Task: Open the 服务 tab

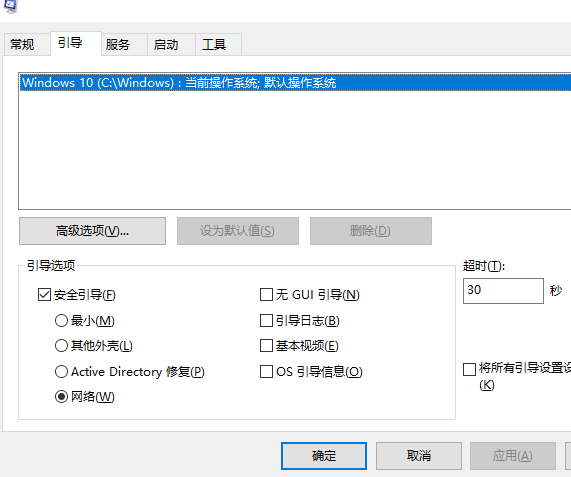Action: (x=124, y=44)
